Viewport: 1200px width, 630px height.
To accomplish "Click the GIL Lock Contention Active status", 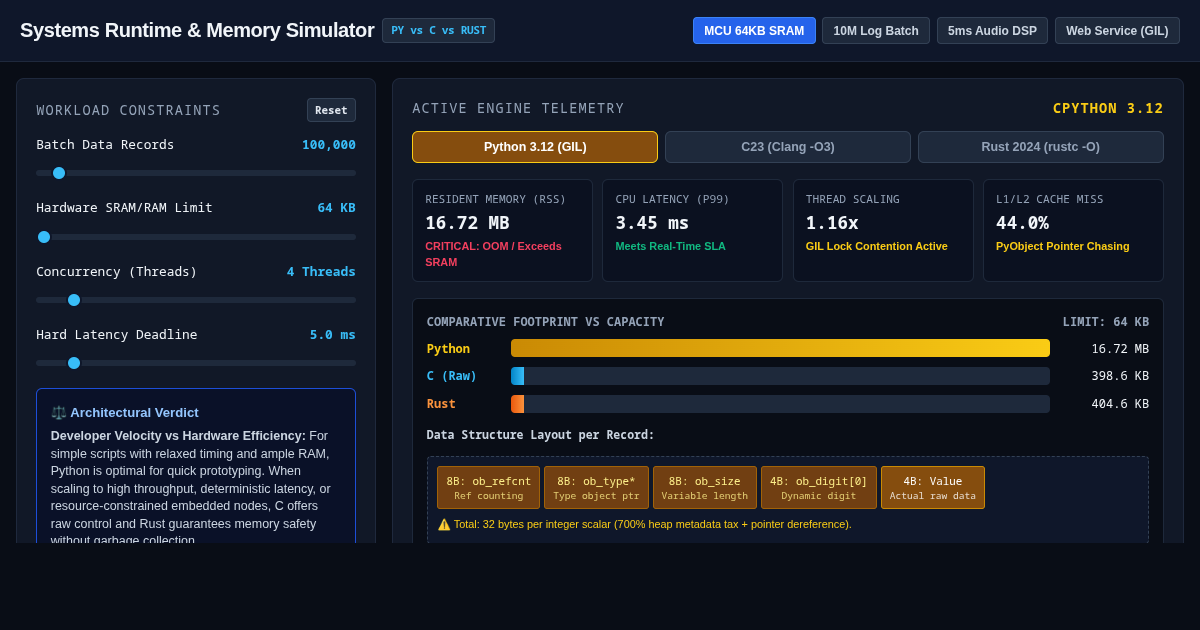I will point(877,246).
